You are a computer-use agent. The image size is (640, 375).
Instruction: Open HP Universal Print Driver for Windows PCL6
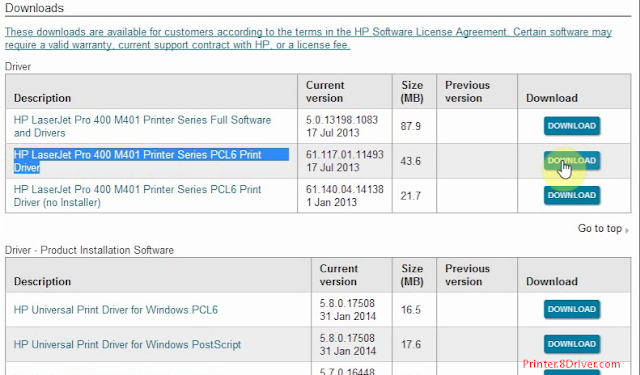click(x=116, y=310)
